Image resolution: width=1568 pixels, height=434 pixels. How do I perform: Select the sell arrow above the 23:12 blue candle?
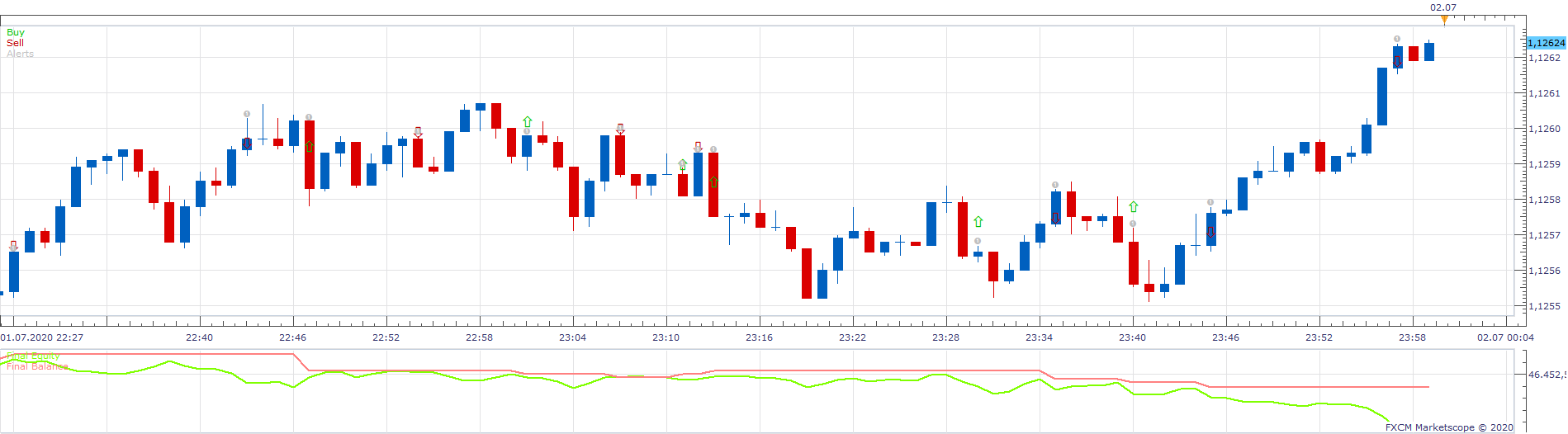(698, 147)
